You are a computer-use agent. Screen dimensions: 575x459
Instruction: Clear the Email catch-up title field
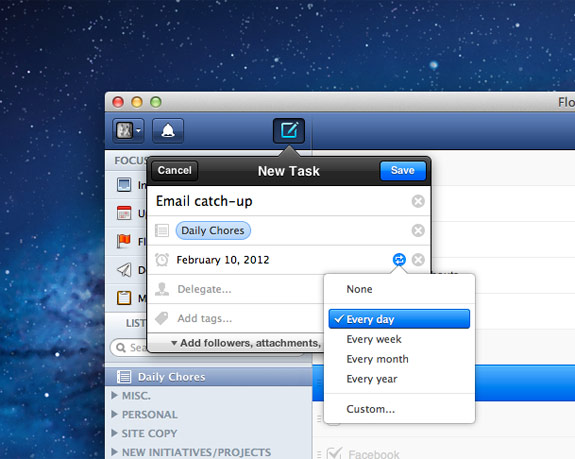pos(418,201)
